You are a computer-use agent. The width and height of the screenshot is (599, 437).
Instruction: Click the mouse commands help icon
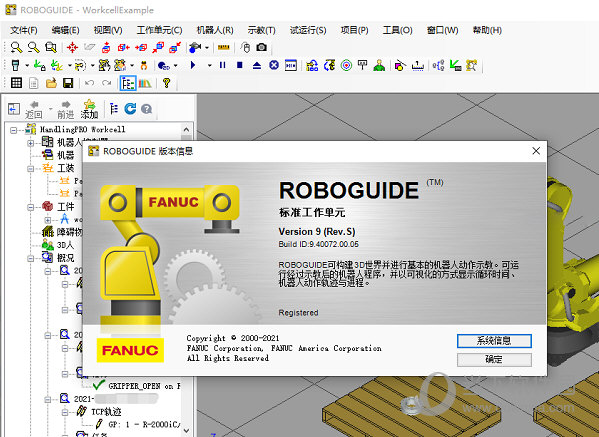pos(245,47)
